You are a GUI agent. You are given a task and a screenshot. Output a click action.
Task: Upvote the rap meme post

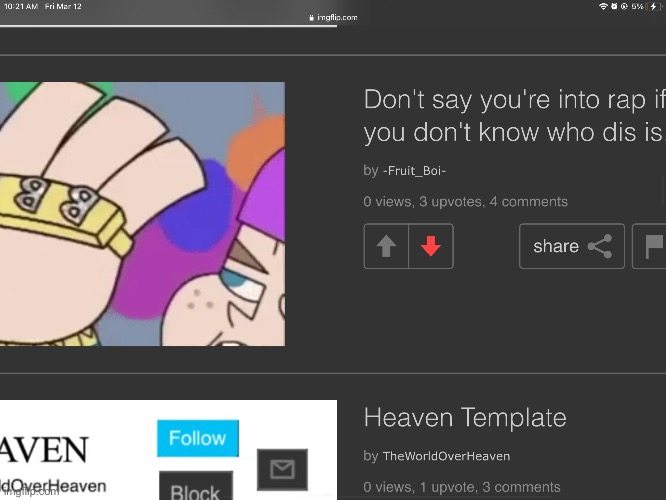click(x=386, y=246)
